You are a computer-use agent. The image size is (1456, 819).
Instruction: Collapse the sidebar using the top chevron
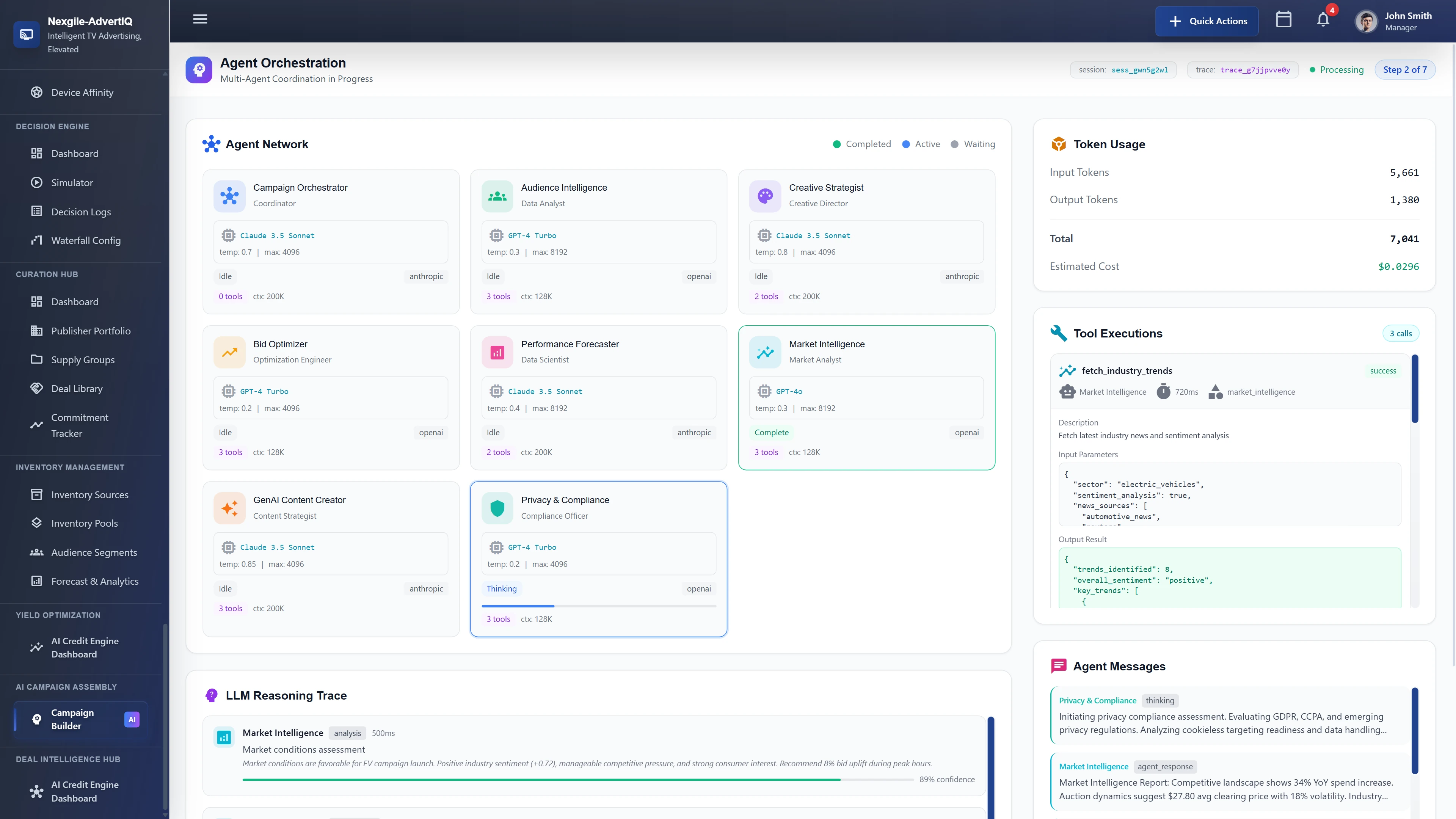(165, 74)
